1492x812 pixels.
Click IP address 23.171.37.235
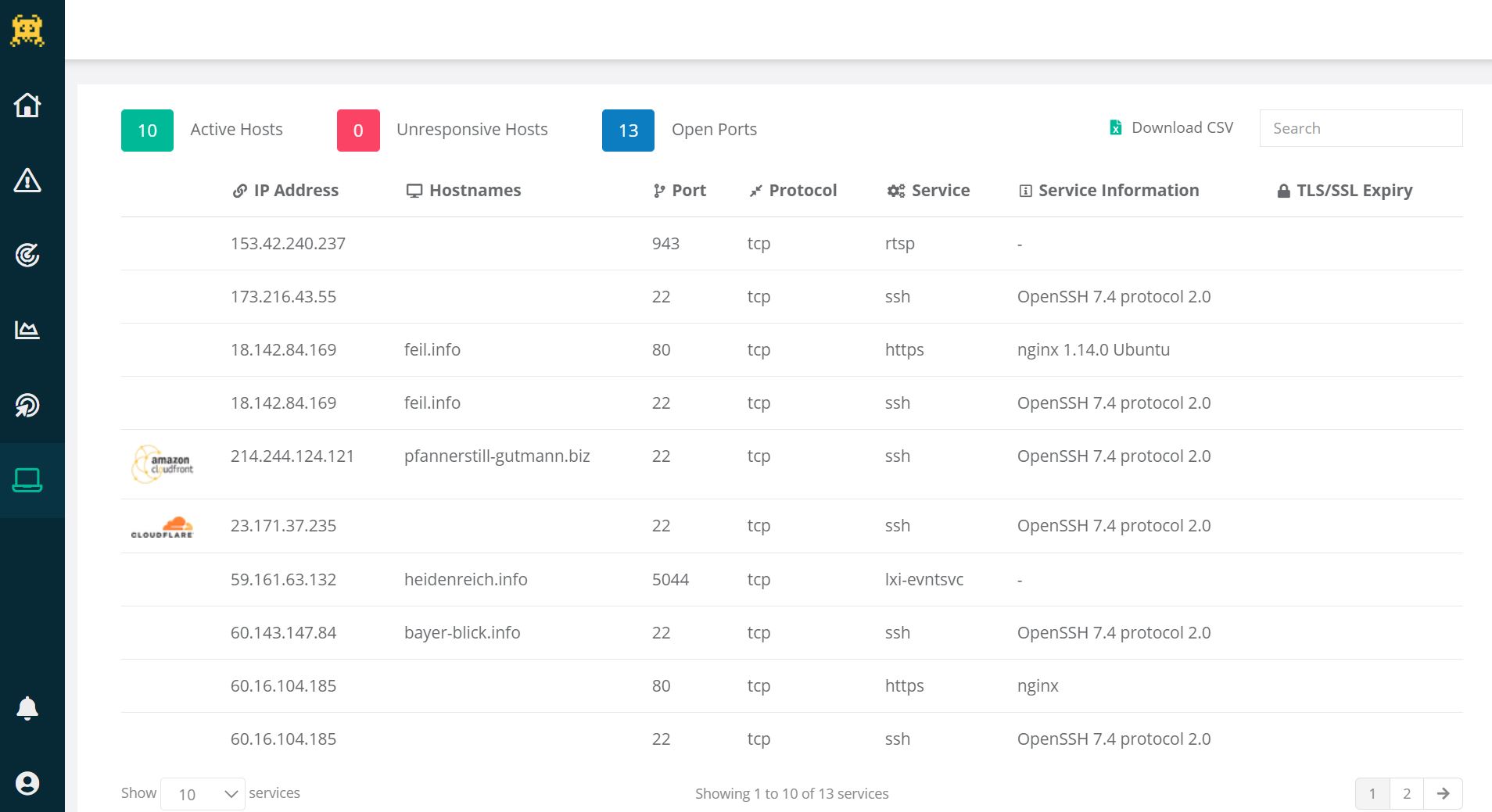point(283,526)
